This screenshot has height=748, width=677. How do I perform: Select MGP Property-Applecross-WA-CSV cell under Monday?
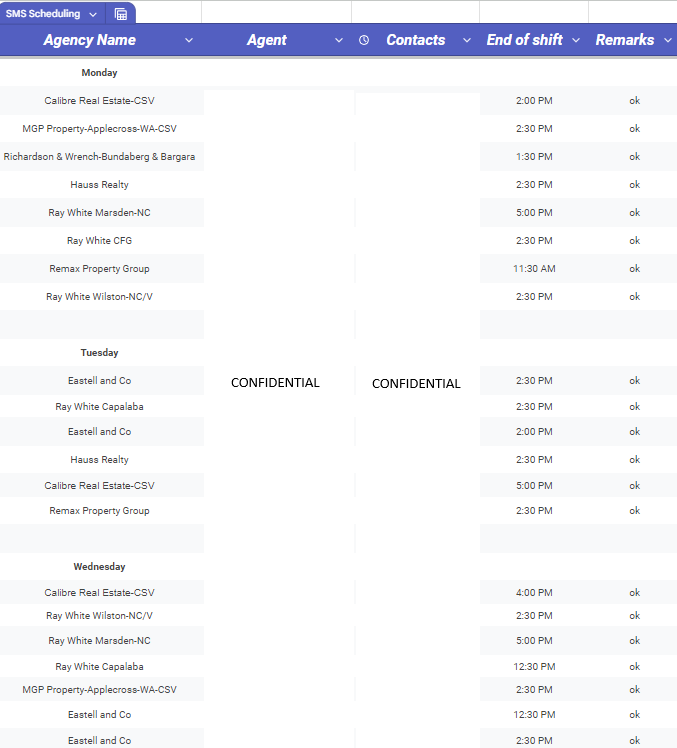coord(99,129)
